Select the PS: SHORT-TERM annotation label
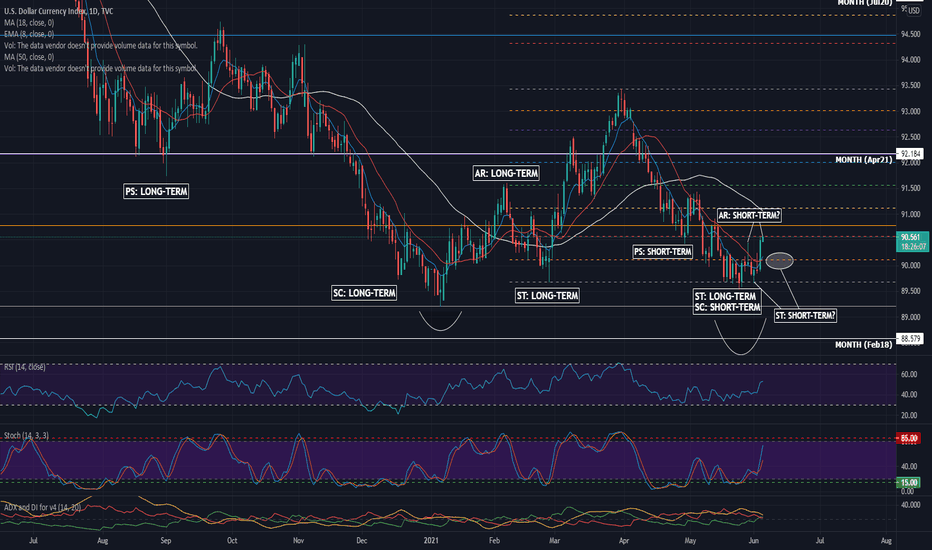The width and height of the screenshot is (932, 550). pyautogui.click(x=663, y=252)
